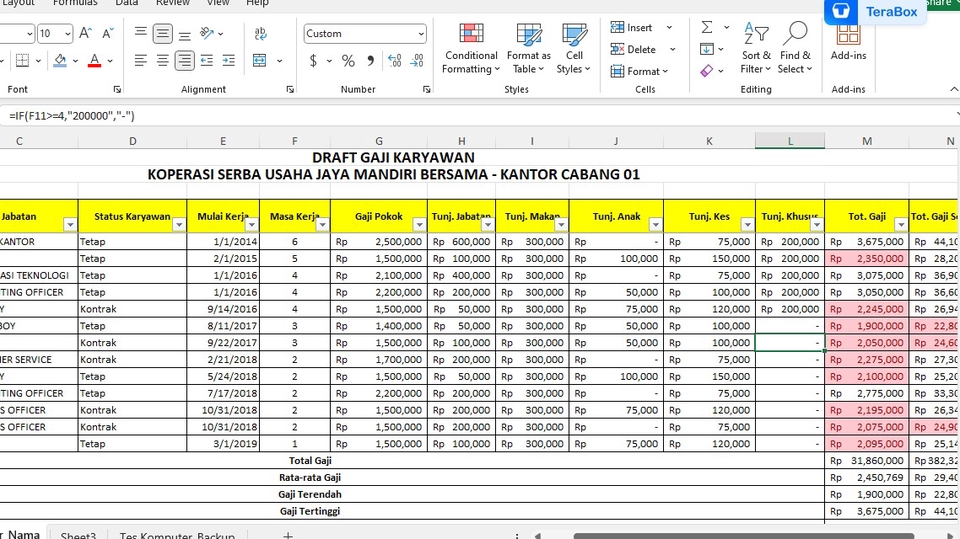This screenshot has height=539, width=960.
Task: Open Alignment settings dialog launcher
Action: tap(290, 89)
